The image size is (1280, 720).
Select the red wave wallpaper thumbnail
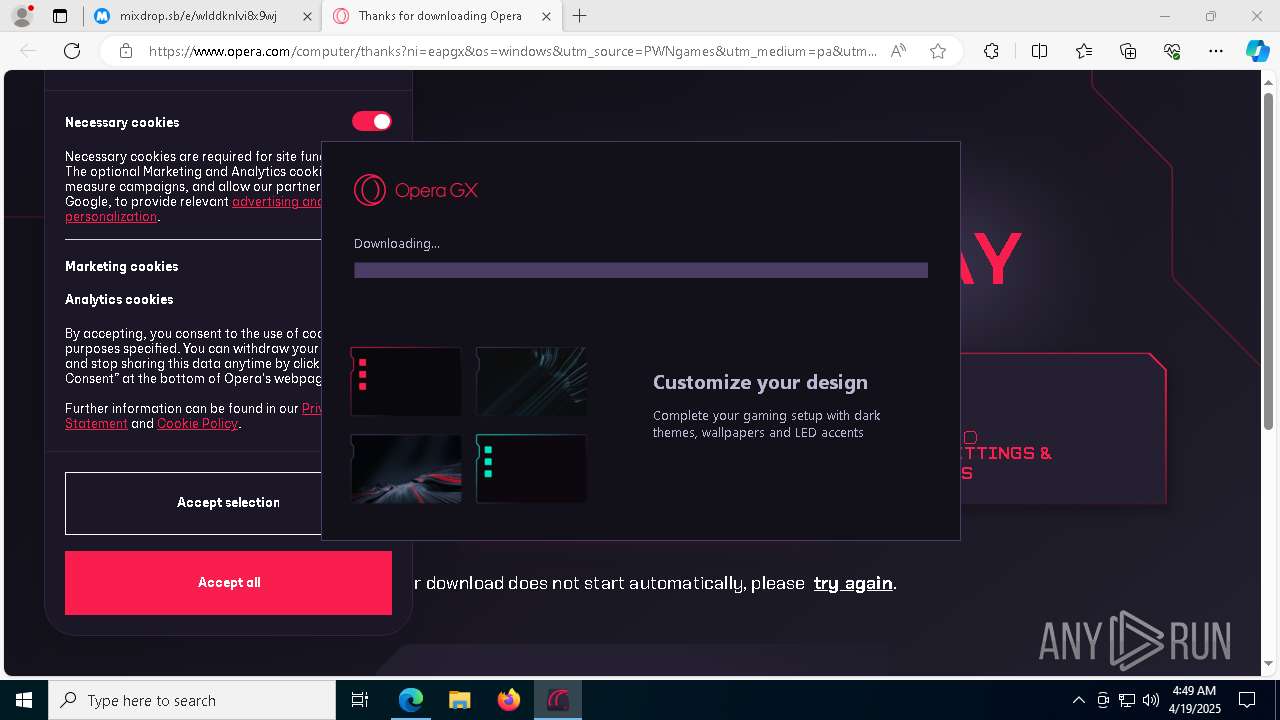point(406,468)
